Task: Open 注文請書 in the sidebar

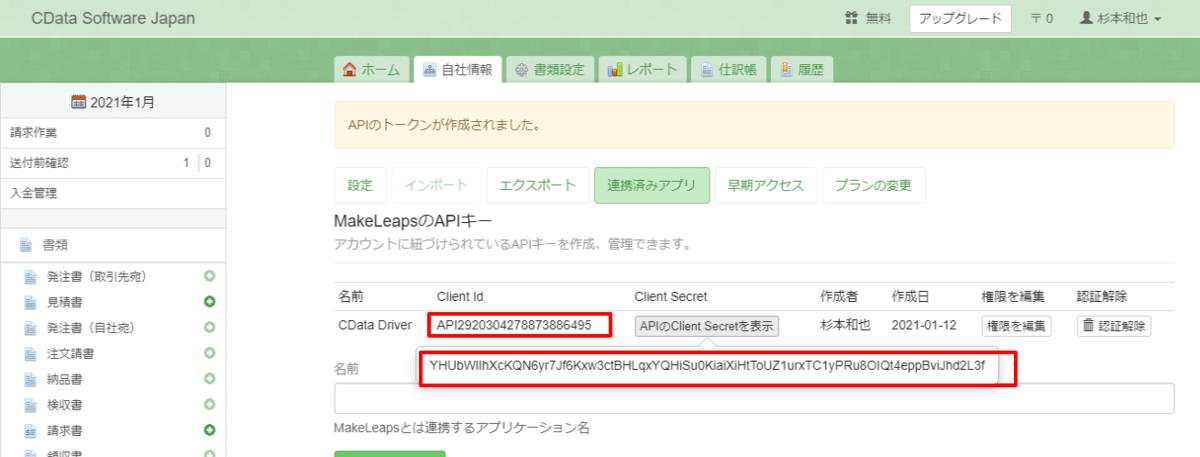Action: pos(70,353)
